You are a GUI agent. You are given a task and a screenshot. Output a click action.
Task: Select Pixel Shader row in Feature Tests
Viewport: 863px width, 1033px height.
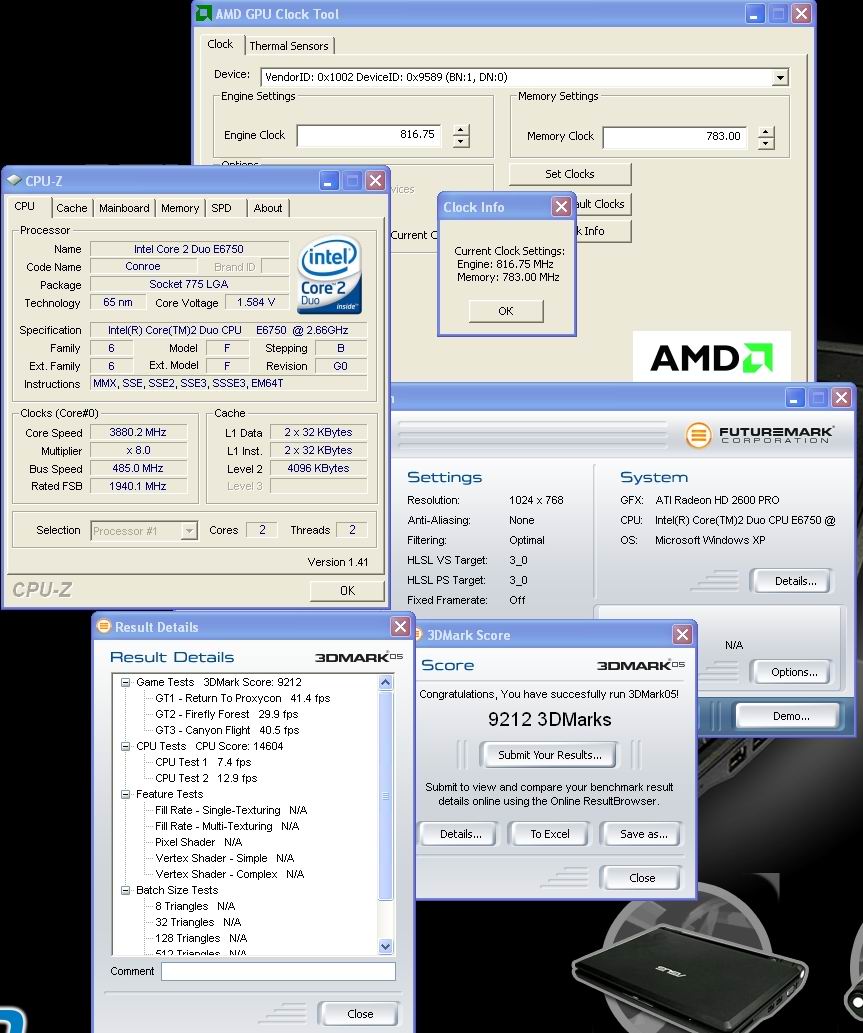click(x=198, y=842)
